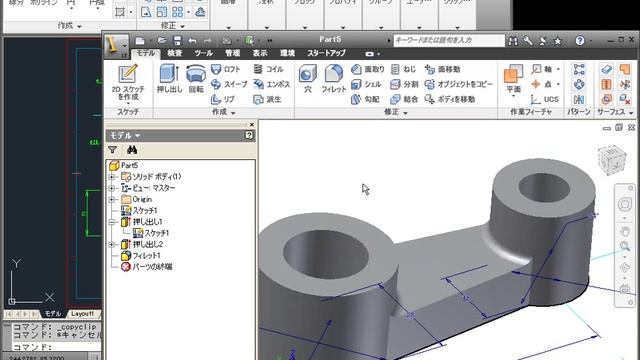The image size is (640, 360).
Task: Select Part5 root in model tree
Action: pos(124,165)
